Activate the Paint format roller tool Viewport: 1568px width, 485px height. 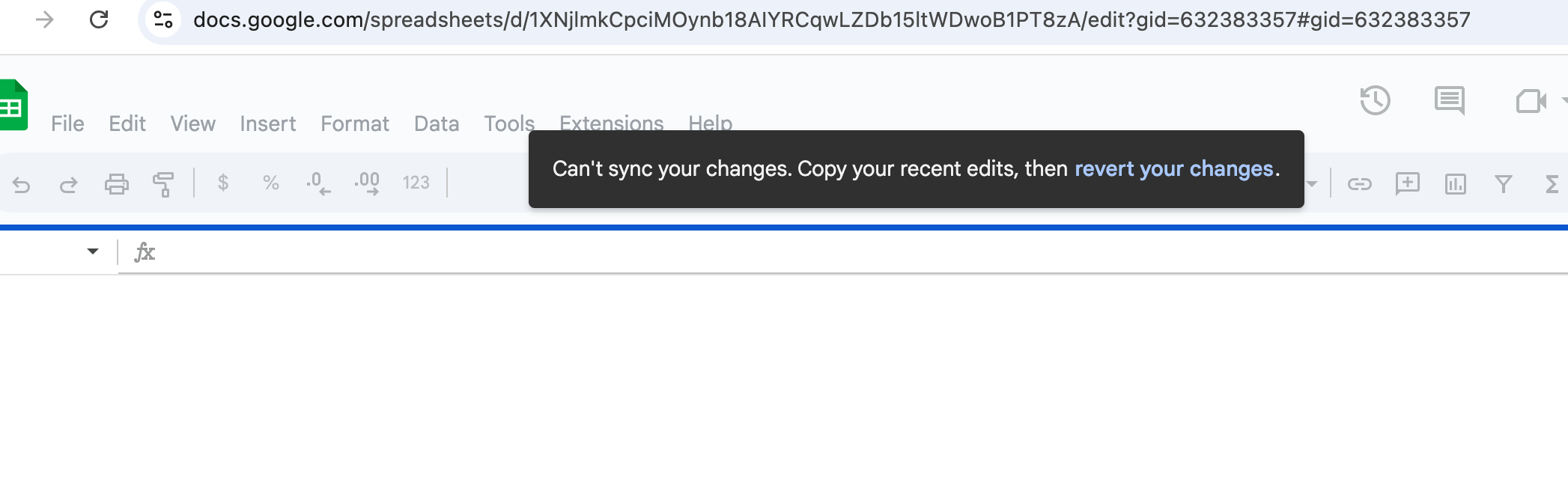point(163,184)
